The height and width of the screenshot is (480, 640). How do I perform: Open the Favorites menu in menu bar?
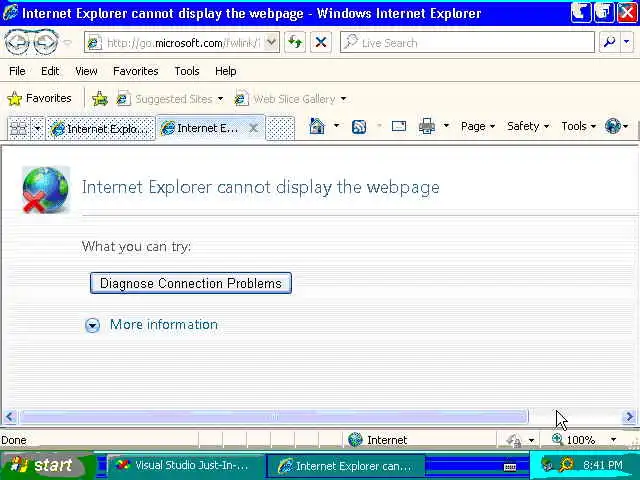[x=136, y=71]
